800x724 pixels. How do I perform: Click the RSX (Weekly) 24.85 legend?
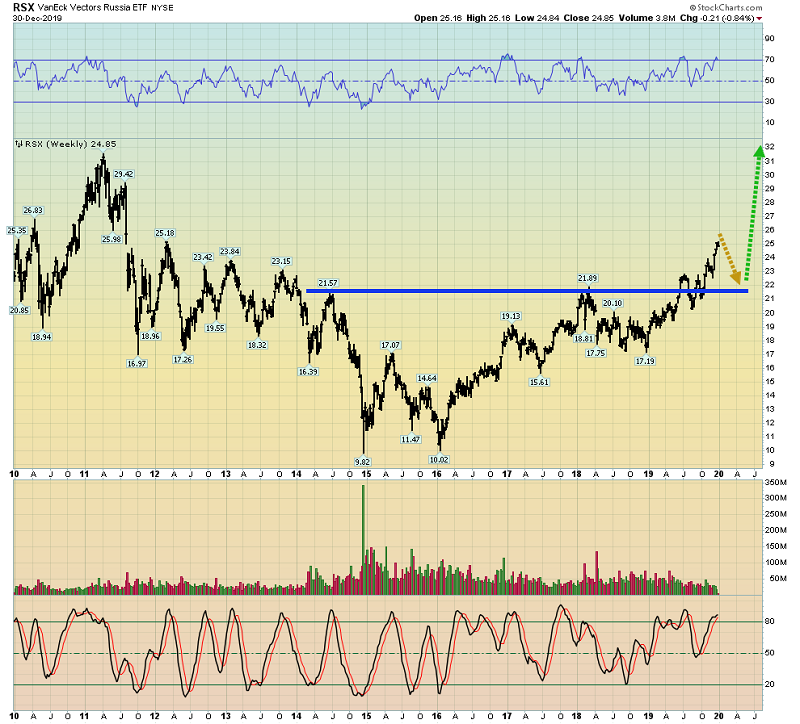point(70,144)
